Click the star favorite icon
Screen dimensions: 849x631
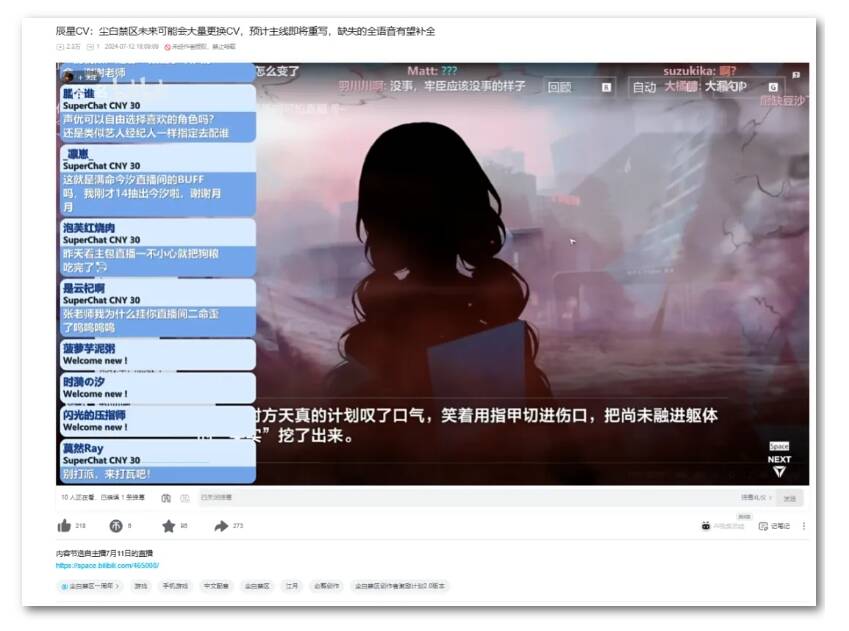(x=168, y=525)
